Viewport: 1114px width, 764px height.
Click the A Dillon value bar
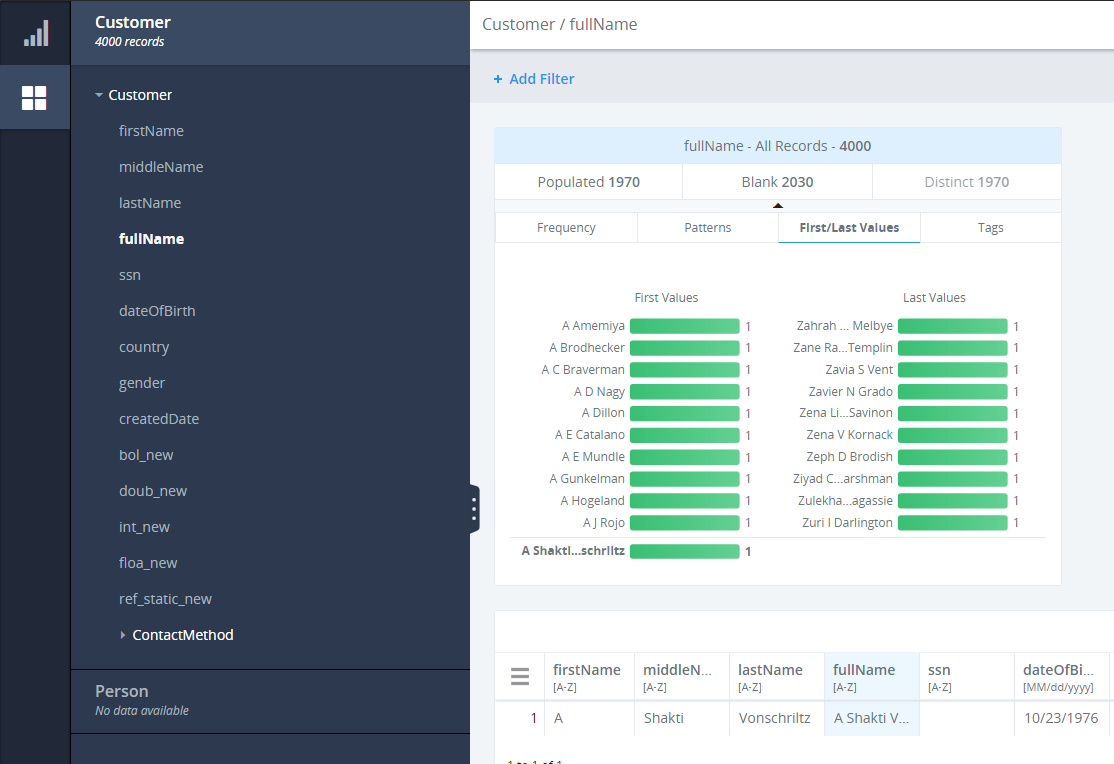pyautogui.click(x=685, y=414)
